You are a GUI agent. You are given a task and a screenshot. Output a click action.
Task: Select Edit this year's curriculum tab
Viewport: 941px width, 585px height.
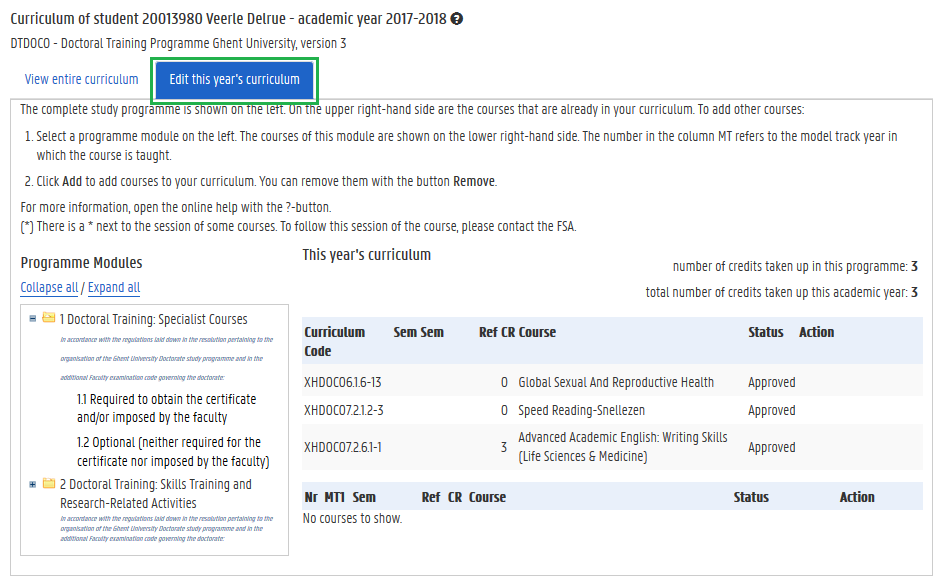point(234,80)
